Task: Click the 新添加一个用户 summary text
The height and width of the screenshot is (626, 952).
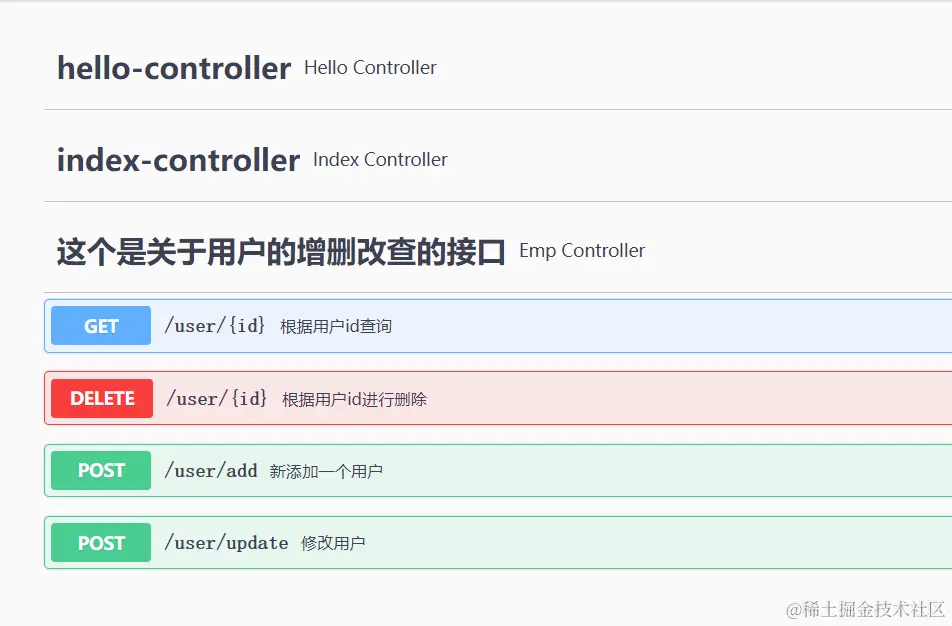Action: pos(326,471)
